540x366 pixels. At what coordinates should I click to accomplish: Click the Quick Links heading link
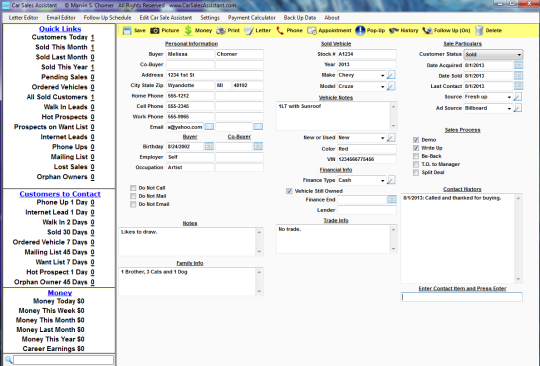[x=60, y=29]
